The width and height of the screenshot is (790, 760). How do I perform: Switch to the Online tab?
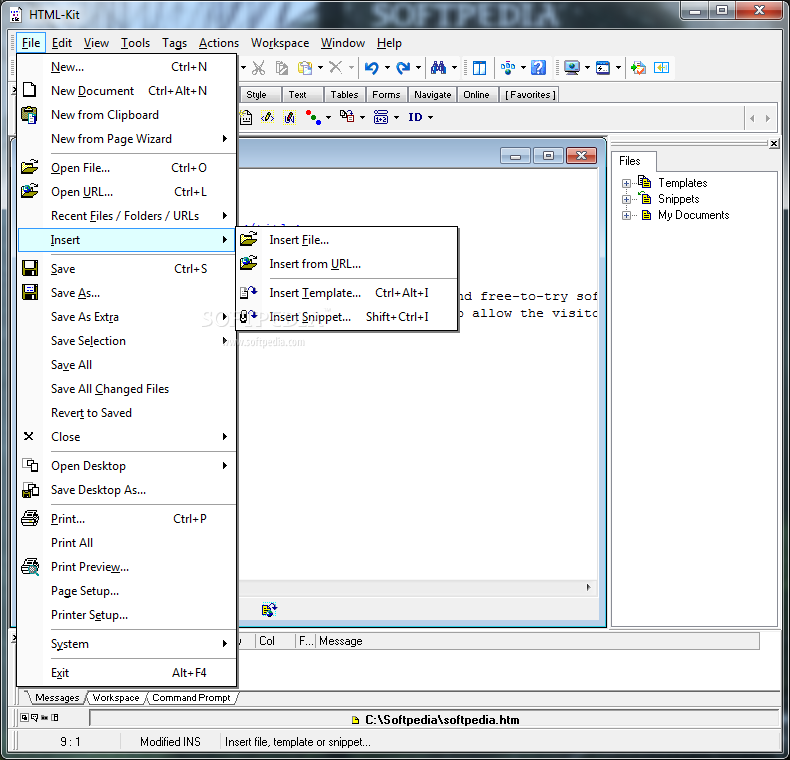pos(476,95)
